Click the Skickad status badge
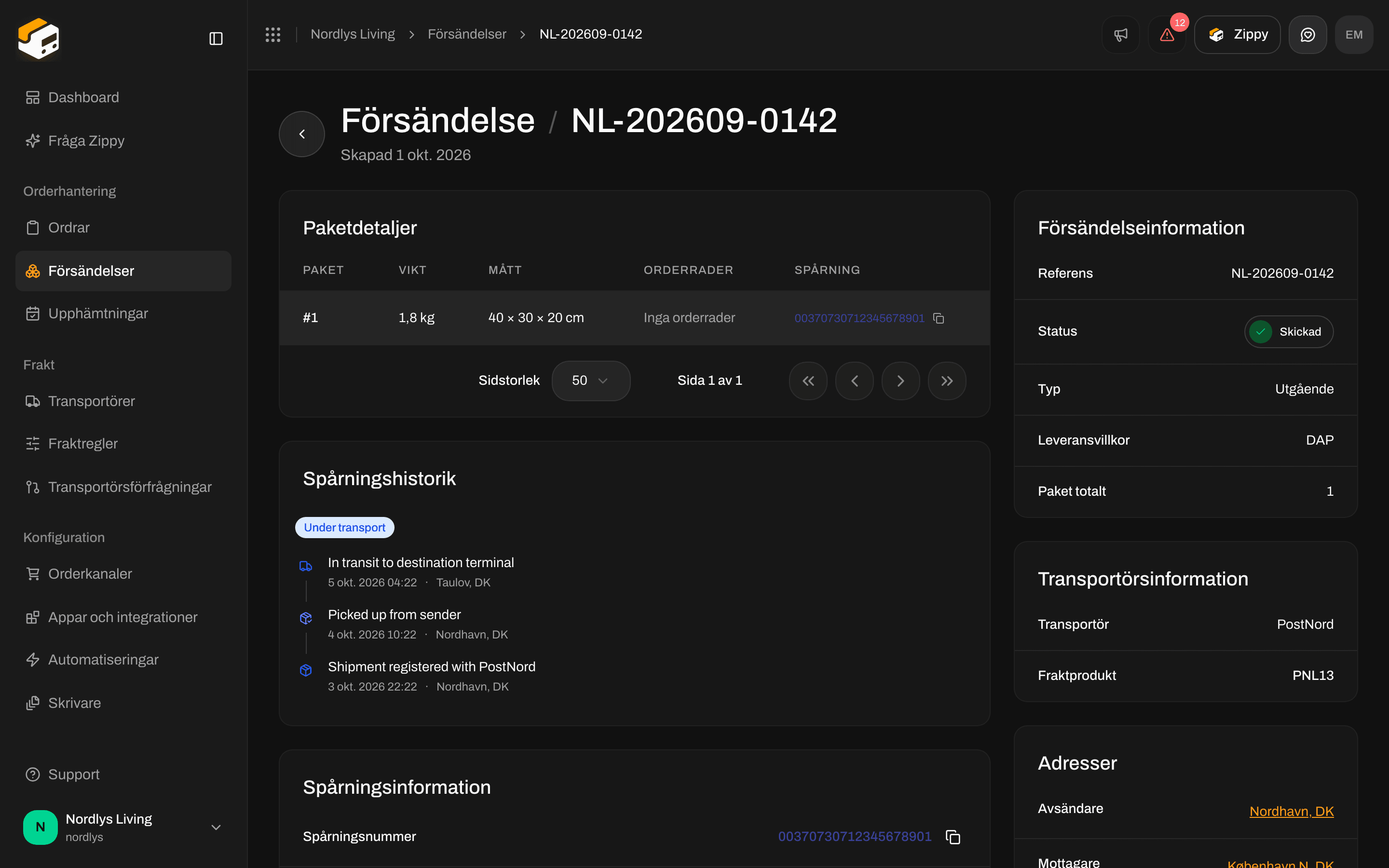1389x868 pixels. tap(1289, 332)
